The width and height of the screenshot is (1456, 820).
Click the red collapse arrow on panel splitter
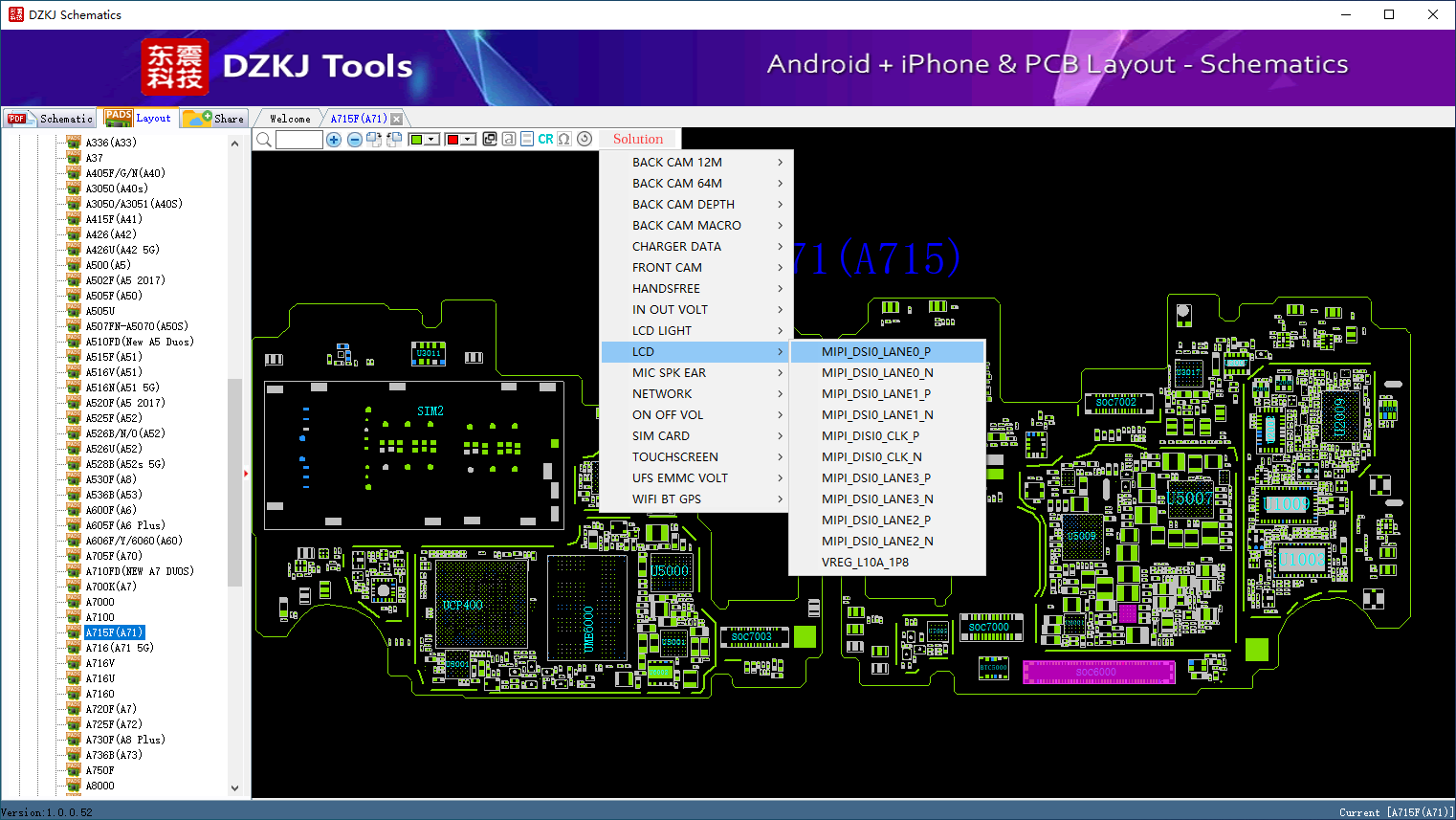coord(246,474)
